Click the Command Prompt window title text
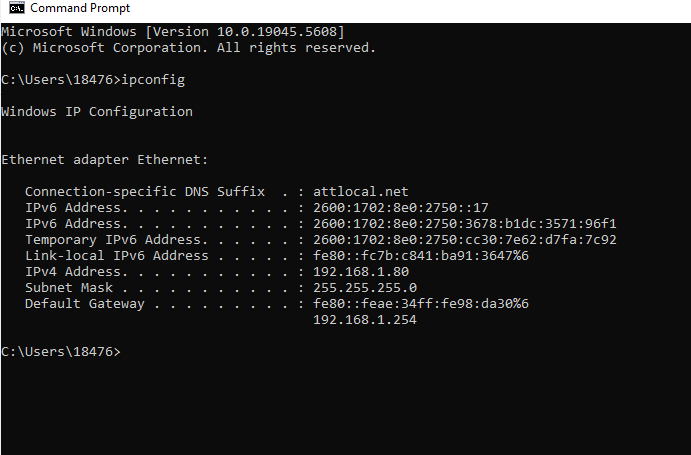This screenshot has width=691, height=455. click(x=80, y=8)
